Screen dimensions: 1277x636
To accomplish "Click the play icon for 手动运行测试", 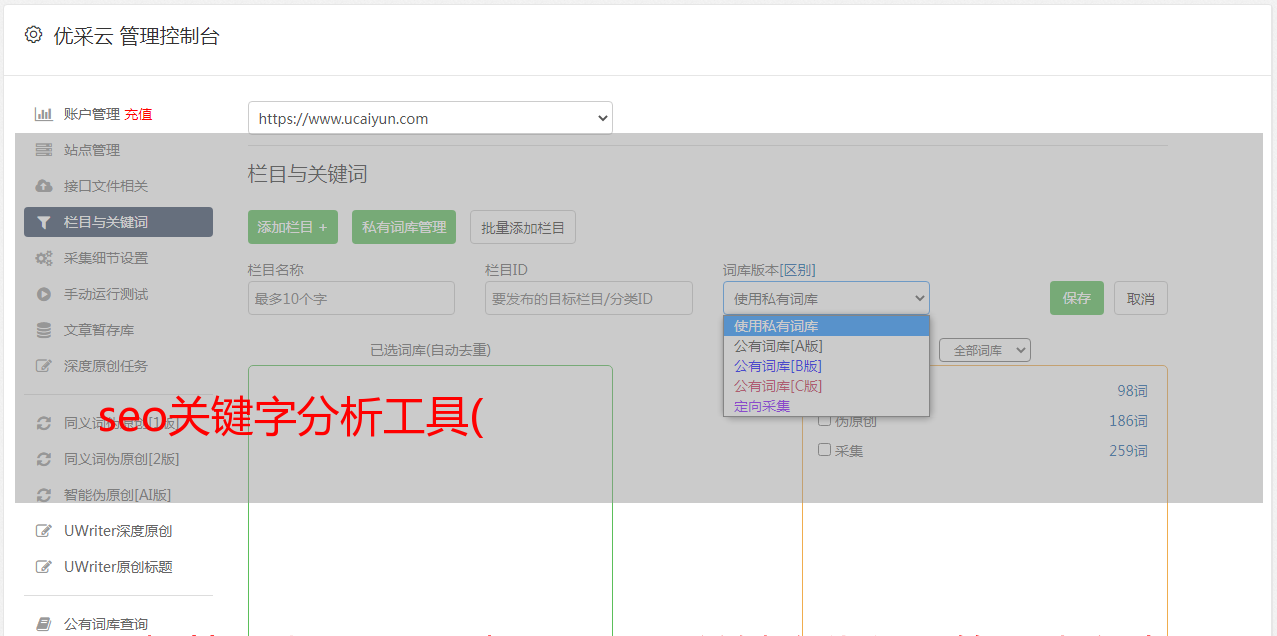I will (x=43, y=294).
